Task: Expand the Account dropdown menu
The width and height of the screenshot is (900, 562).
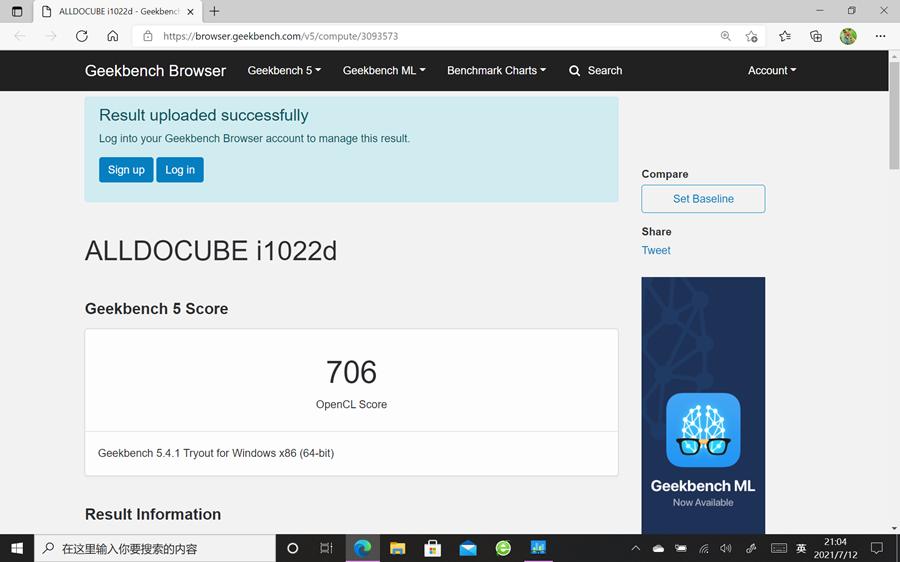Action: coord(771,71)
